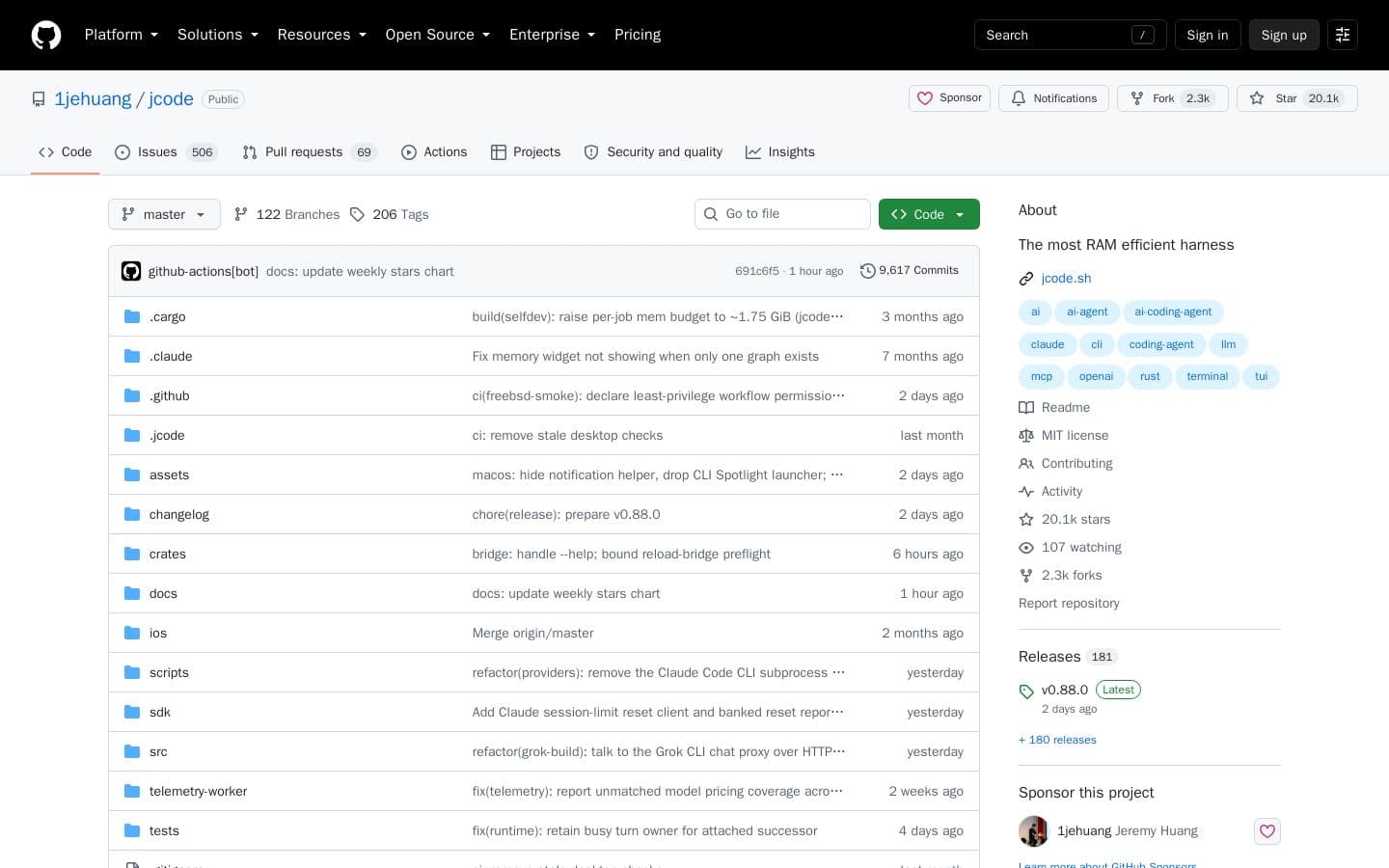The width and height of the screenshot is (1389, 868).
Task: Select the ai-coding-agent topic tag
Action: tap(1173, 312)
